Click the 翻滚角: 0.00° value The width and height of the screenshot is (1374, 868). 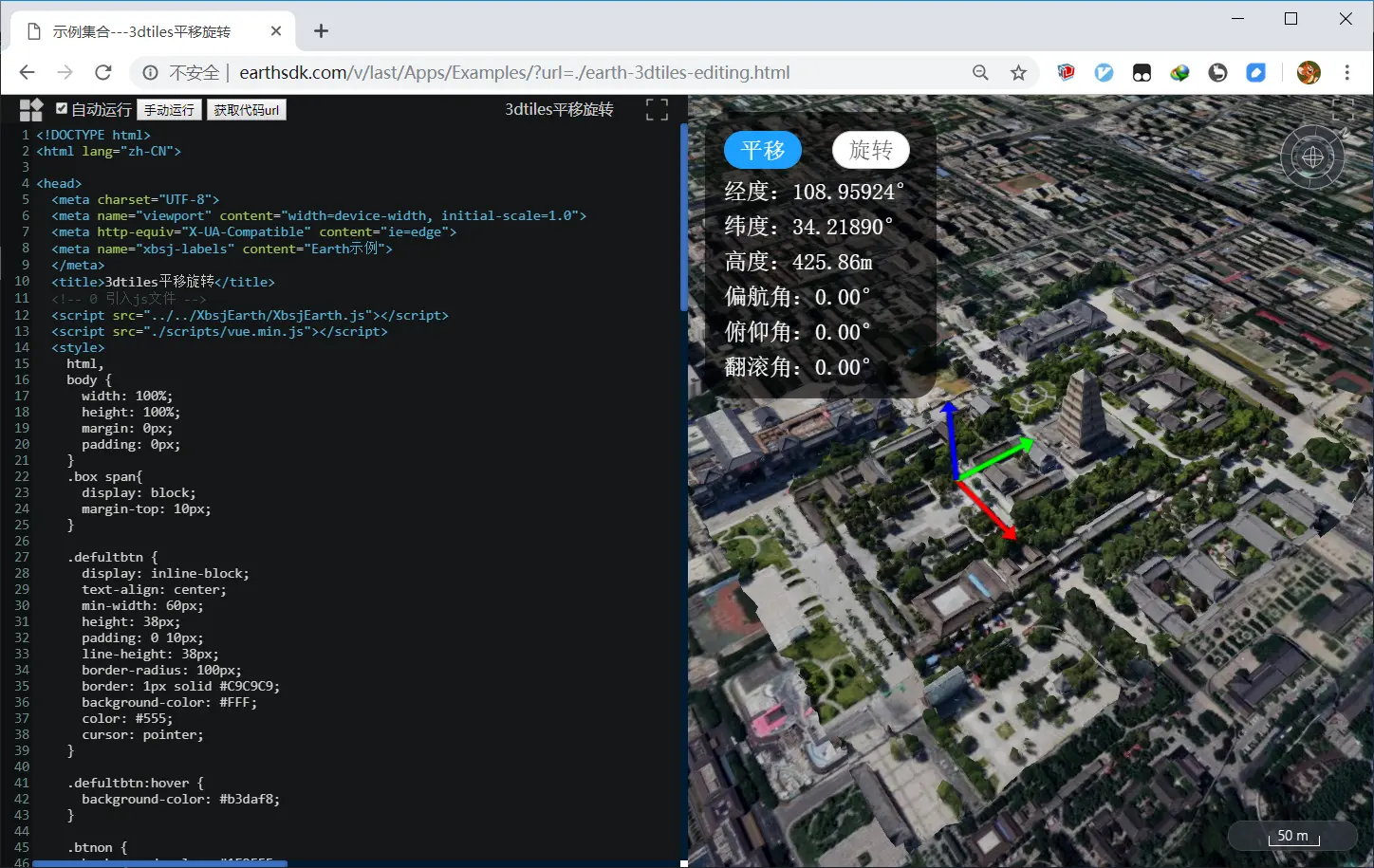click(797, 367)
